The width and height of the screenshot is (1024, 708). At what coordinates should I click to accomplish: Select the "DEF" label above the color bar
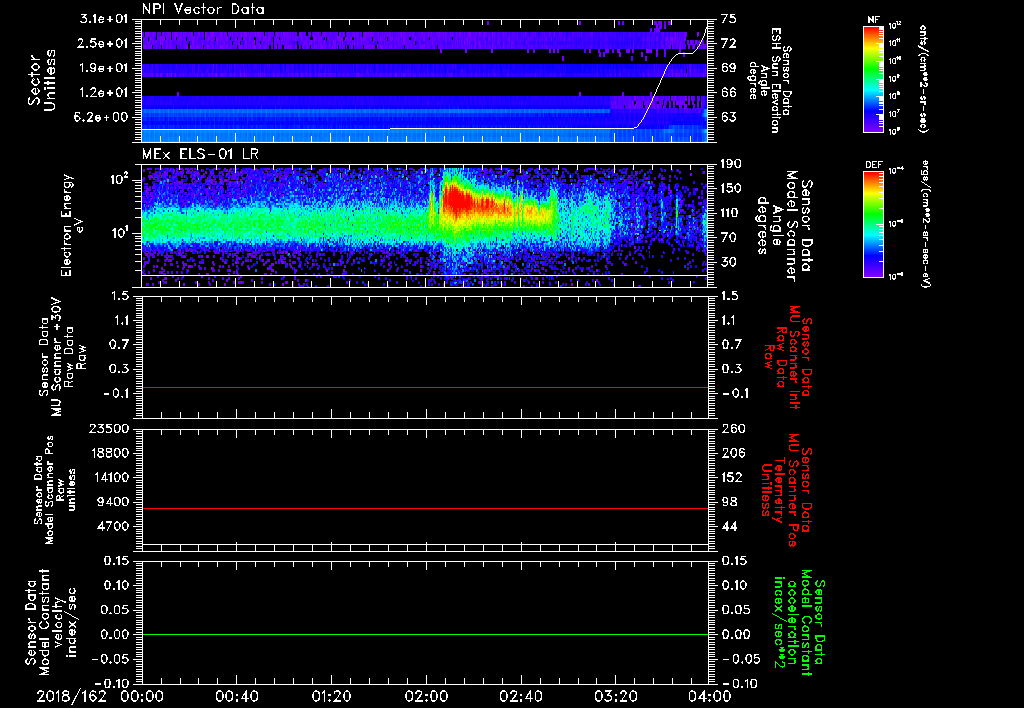tap(873, 165)
